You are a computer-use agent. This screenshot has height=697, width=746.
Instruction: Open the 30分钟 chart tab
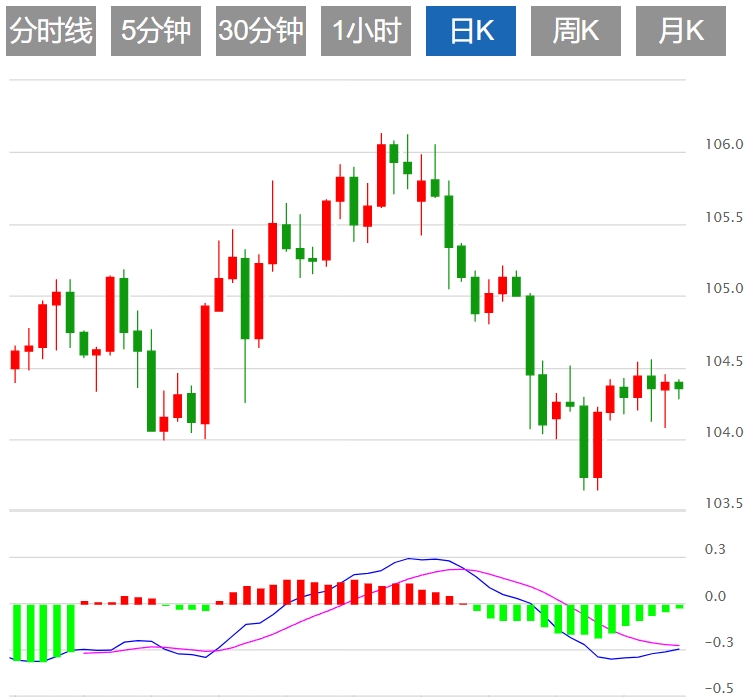pos(260,31)
